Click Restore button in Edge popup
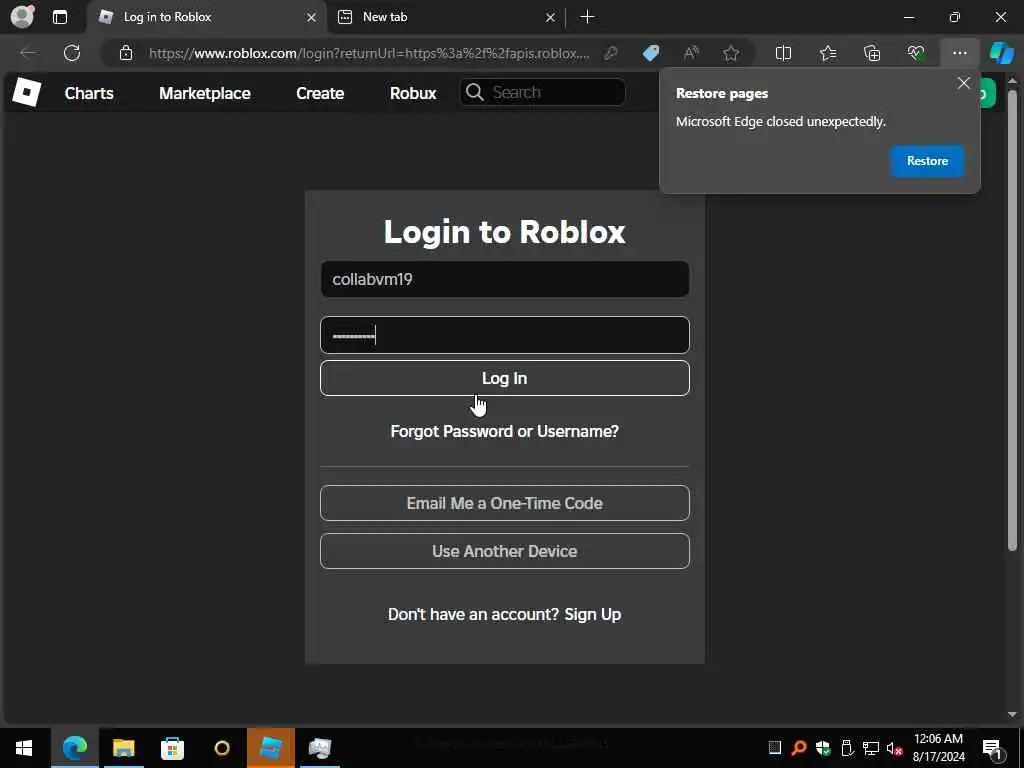The image size is (1024, 768). pos(927,161)
